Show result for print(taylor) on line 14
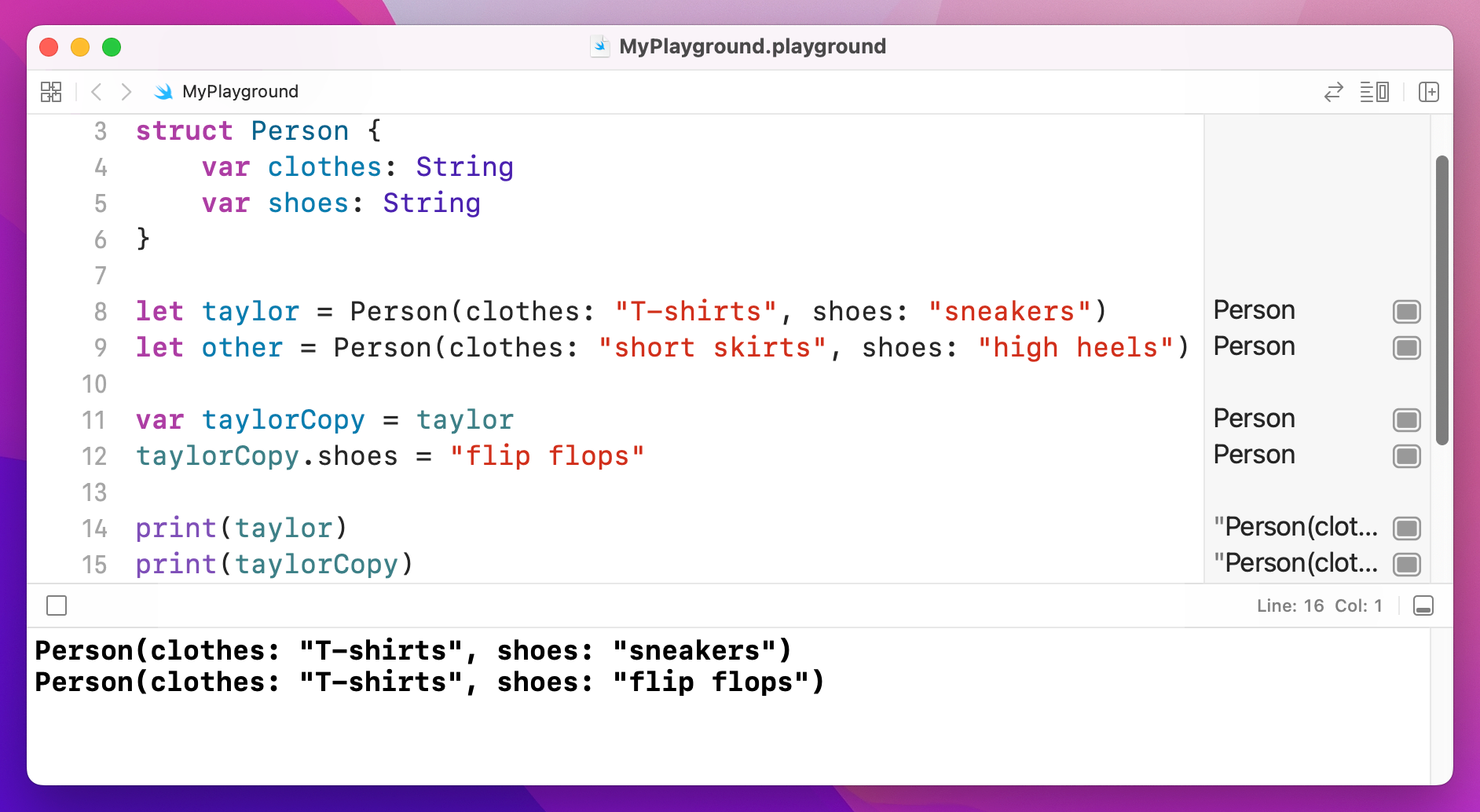Image resolution: width=1480 pixels, height=812 pixels. [x=1405, y=528]
